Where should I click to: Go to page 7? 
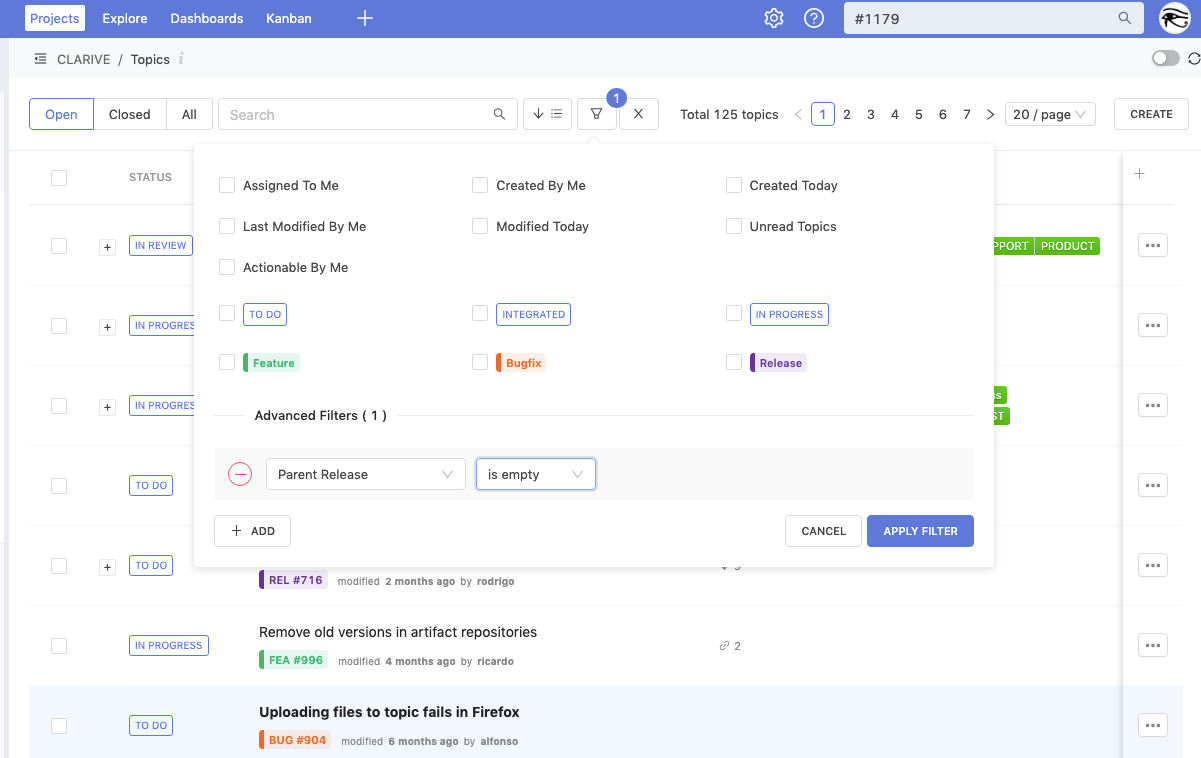(967, 114)
